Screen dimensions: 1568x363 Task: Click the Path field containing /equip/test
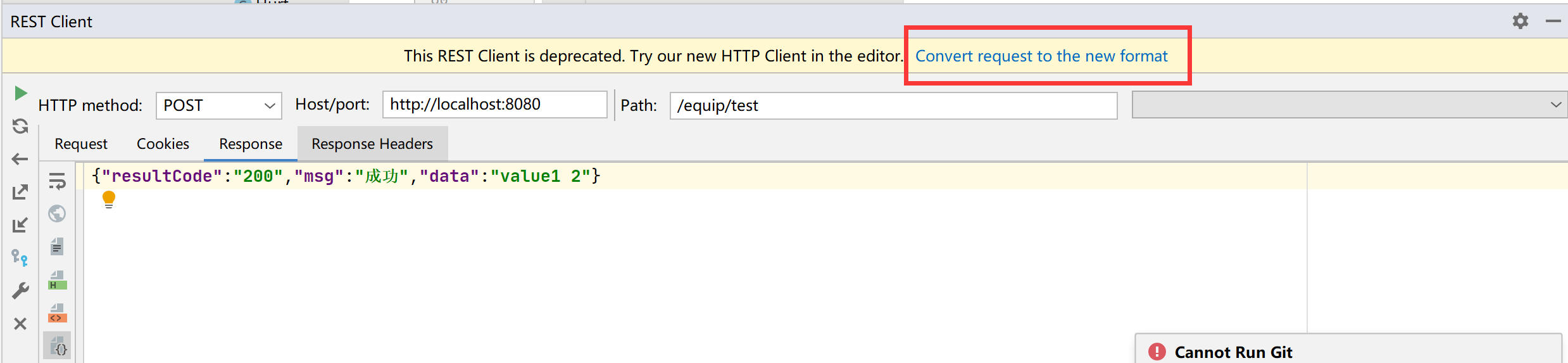[x=893, y=105]
